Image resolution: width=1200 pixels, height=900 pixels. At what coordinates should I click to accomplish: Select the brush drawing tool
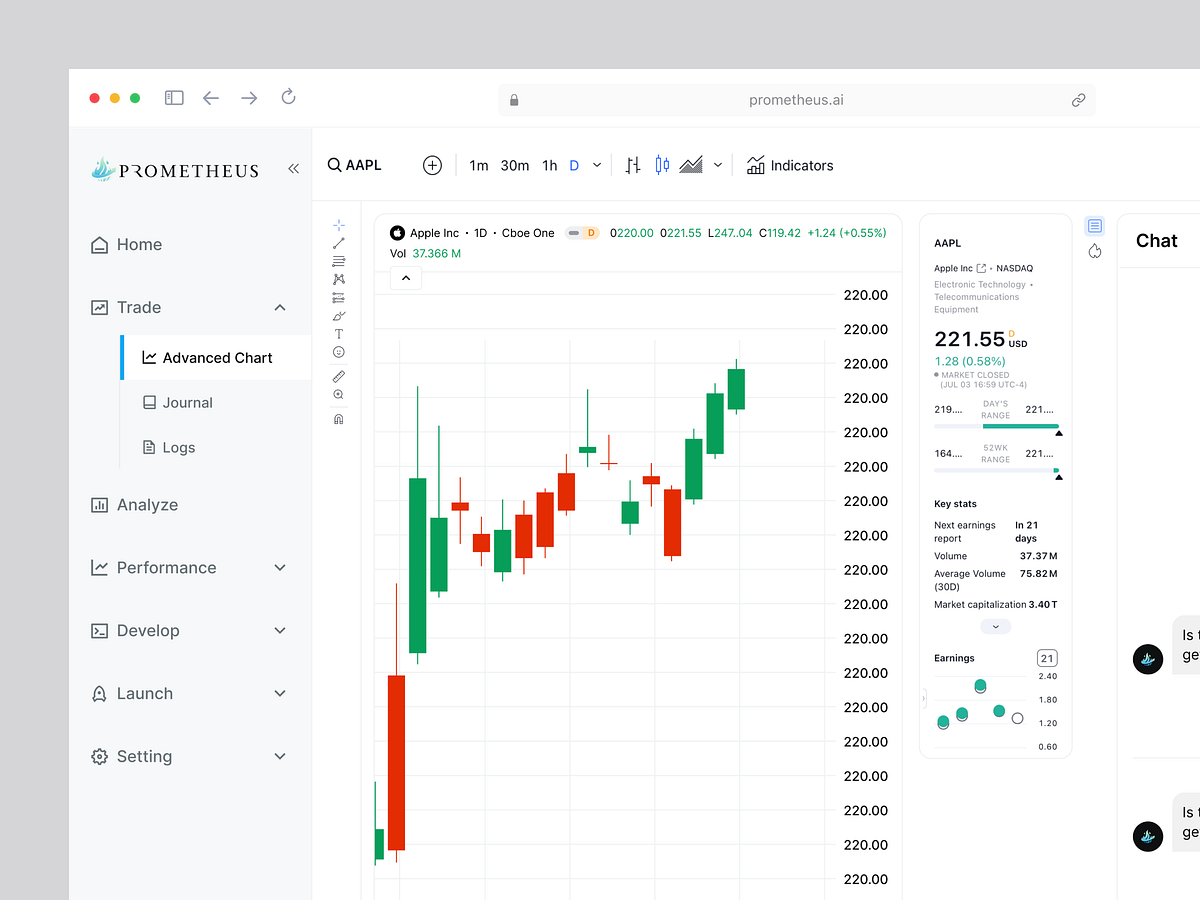click(x=339, y=316)
